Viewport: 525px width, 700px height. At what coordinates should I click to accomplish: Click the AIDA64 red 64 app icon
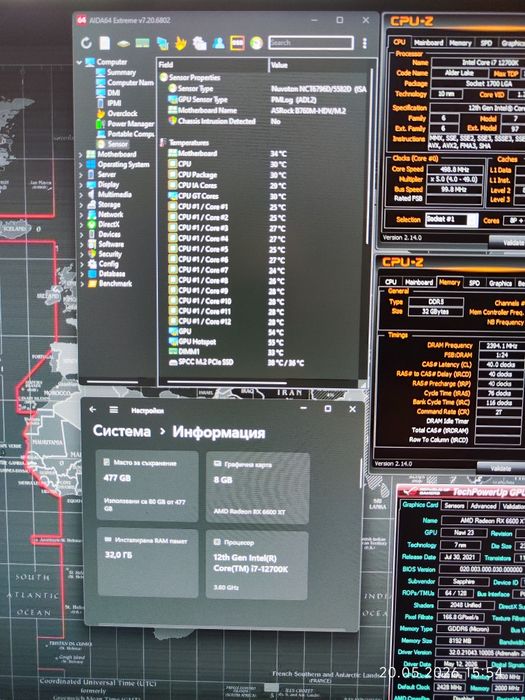pyautogui.click(x=81, y=20)
